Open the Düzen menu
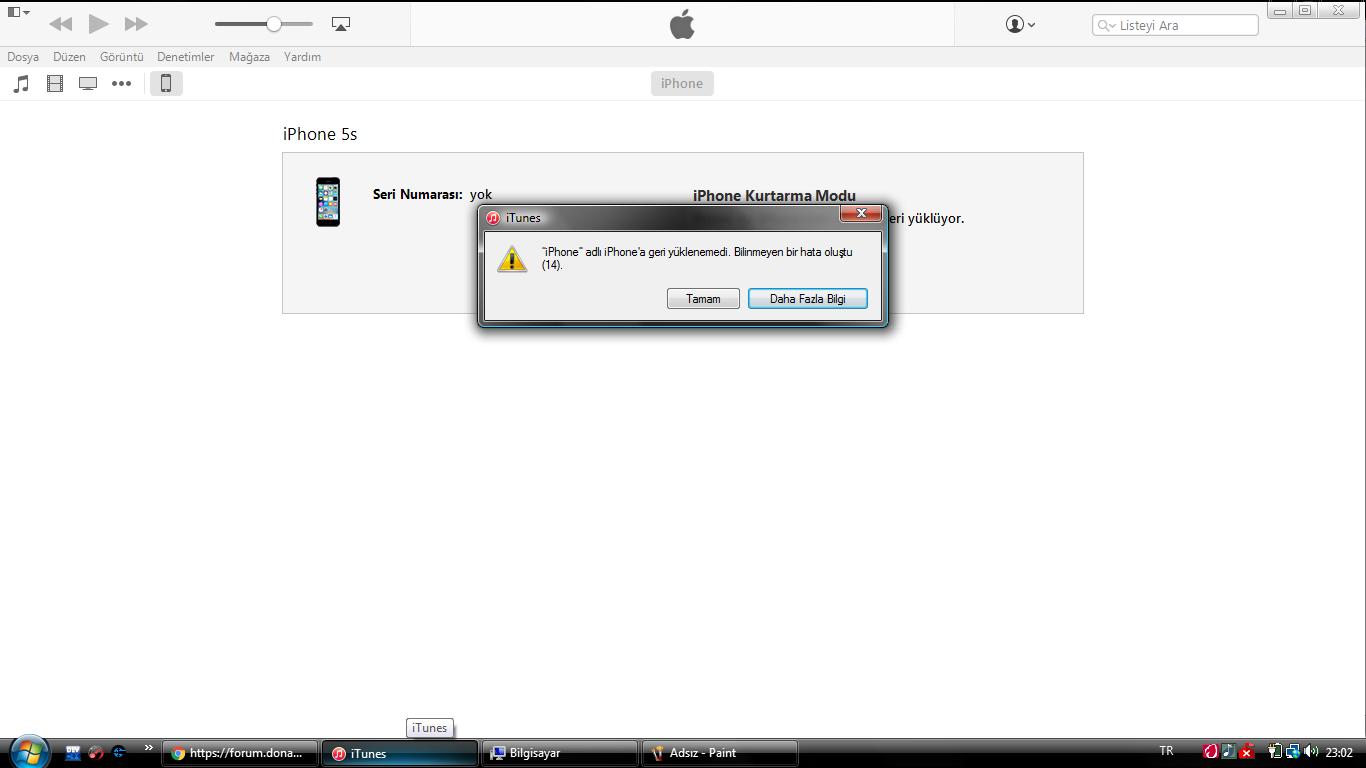This screenshot has width=1366, height=768. tap(69, 57)
